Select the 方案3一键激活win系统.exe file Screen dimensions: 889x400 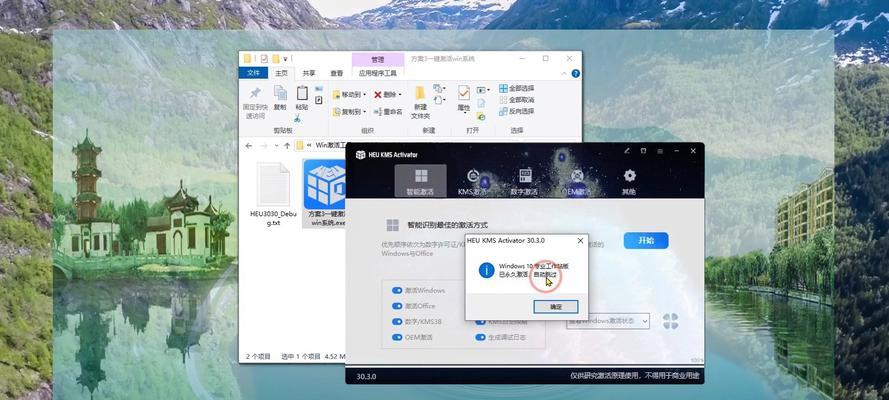tap(325, 193)
